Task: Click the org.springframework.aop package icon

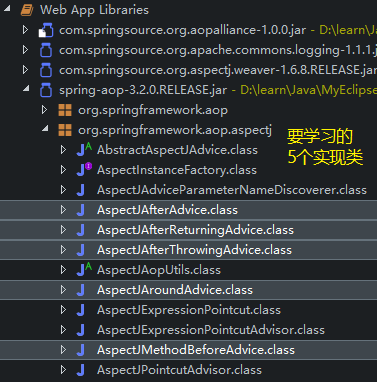Action: (65, 110)
